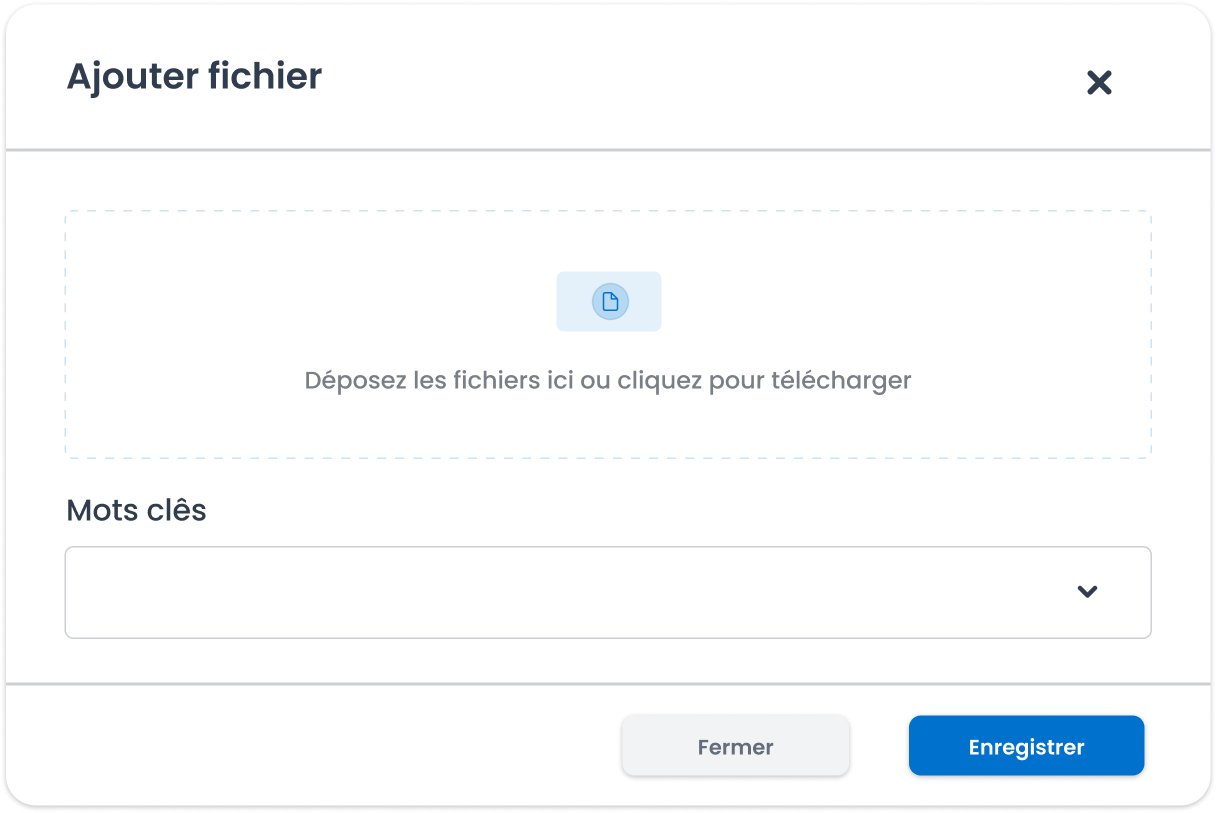1217x813 pixels.
Task: Dismiss dialog using the top-right cross icon
Action: tap(1099, 83)
